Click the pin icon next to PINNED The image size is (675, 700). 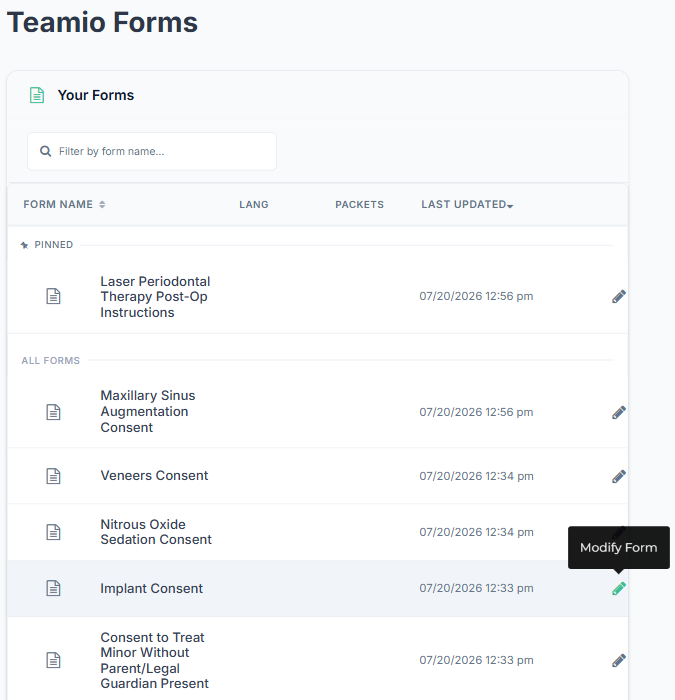(25, 245)
